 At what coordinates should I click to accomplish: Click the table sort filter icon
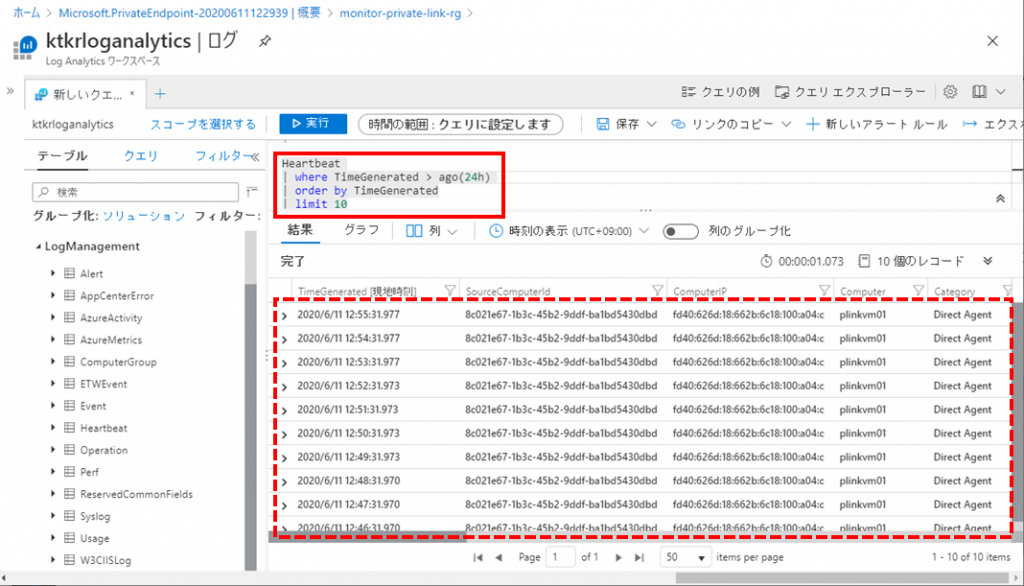click(252, 191)
